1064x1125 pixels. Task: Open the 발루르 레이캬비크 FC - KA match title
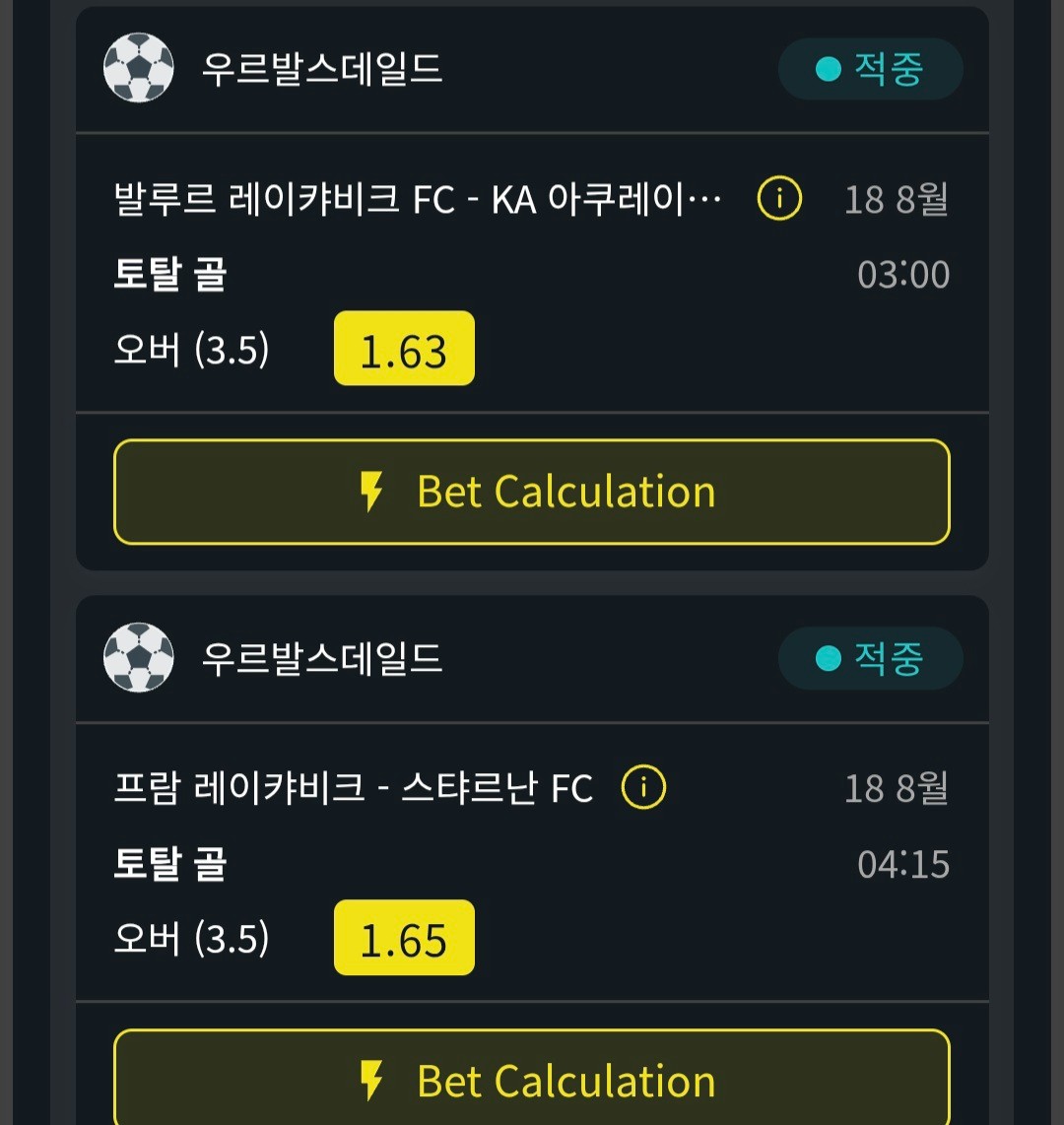tap(418, 199)
